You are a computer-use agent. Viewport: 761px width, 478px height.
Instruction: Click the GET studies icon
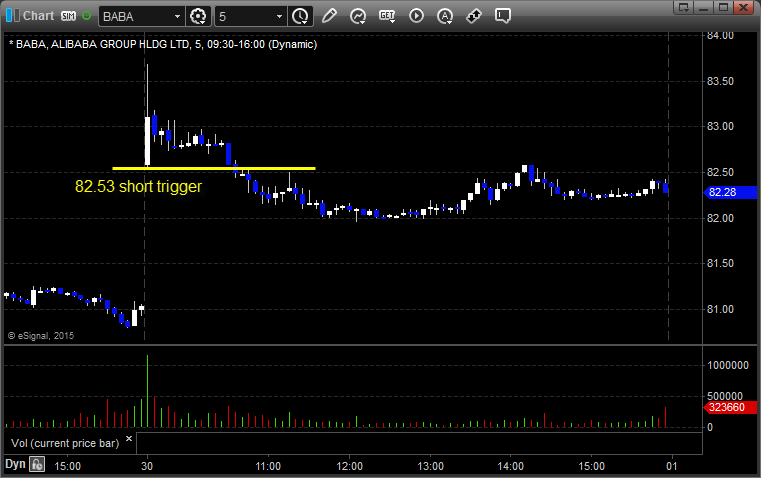coord(387,16)
